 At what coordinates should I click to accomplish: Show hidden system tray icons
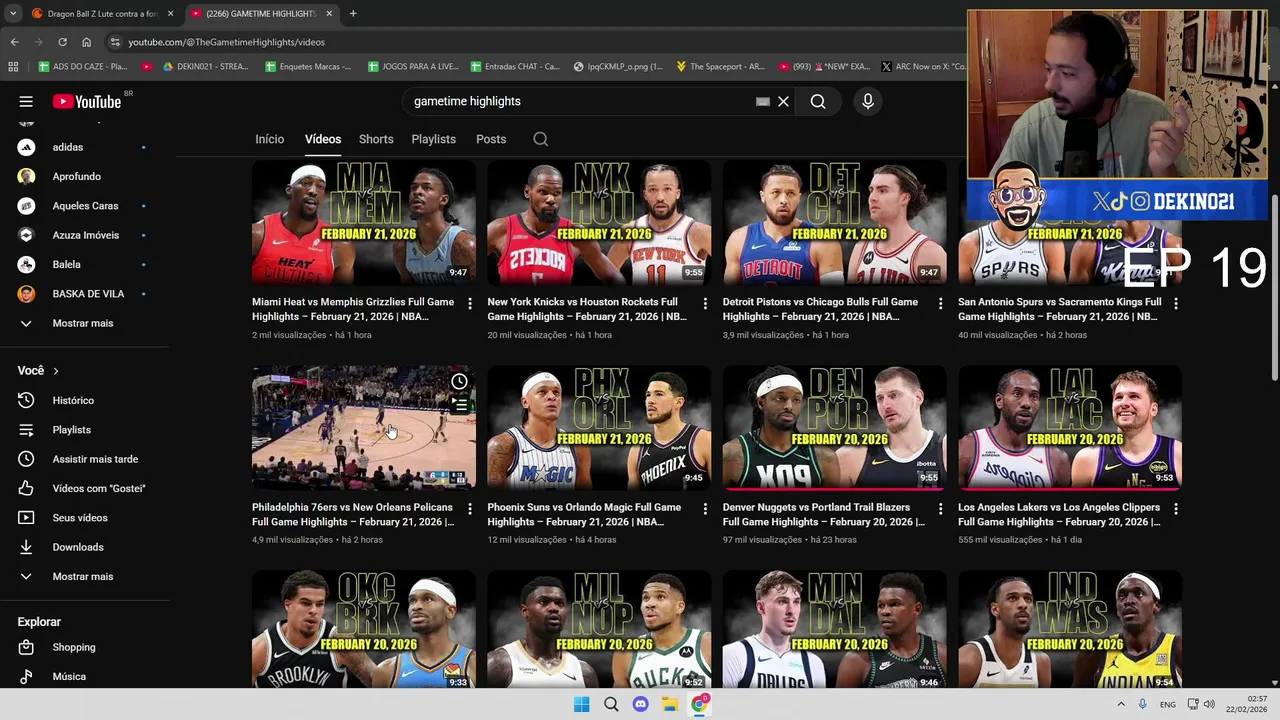click(x=1120, y=704)
